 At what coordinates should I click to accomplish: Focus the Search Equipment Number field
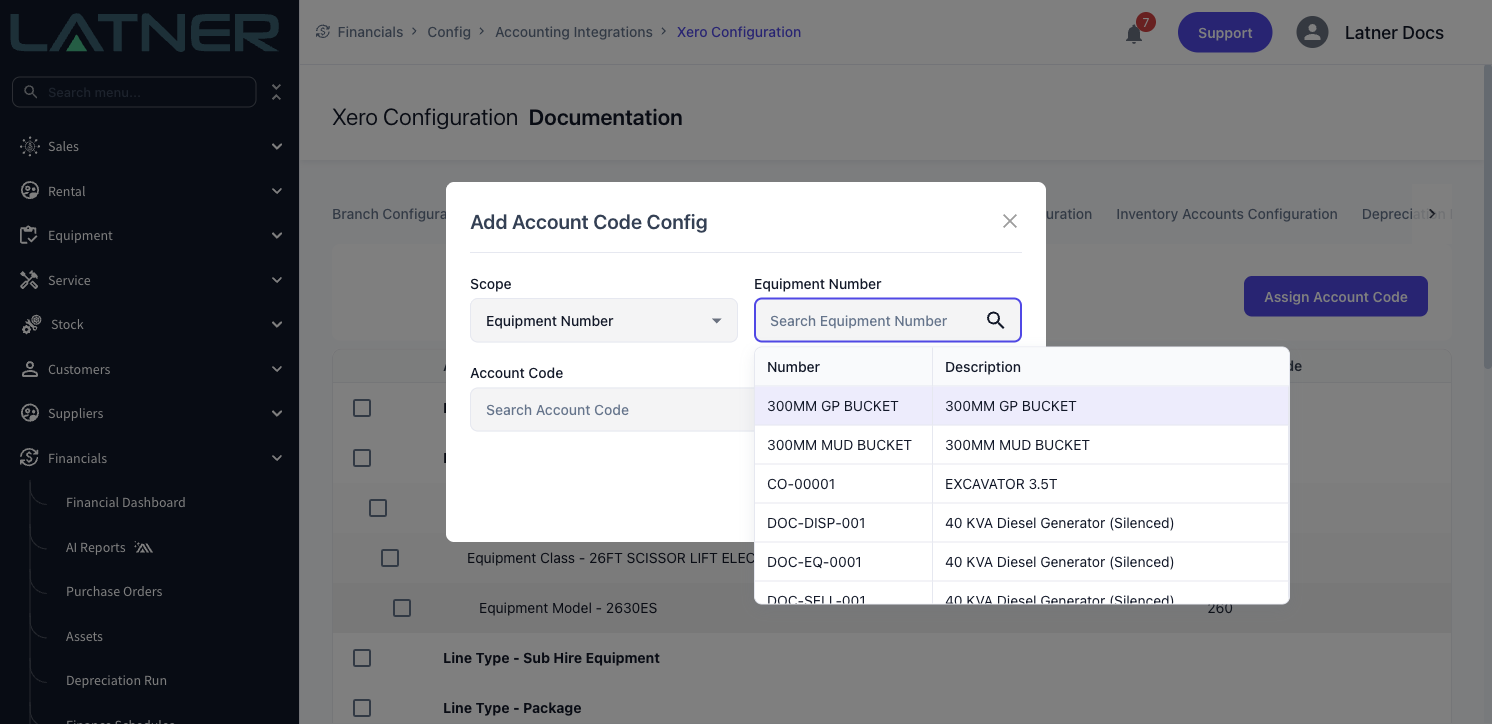click(888, 320)
